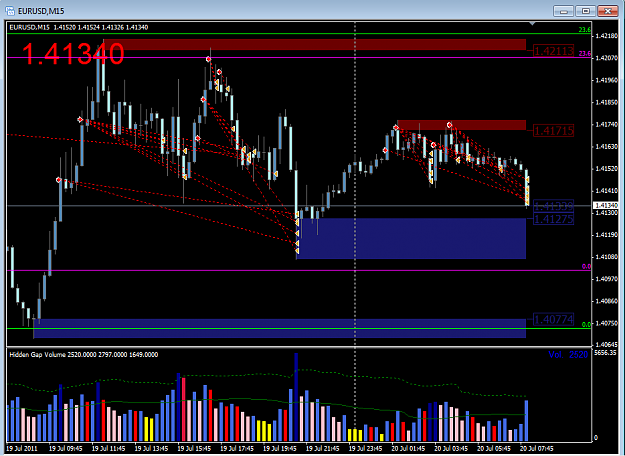This screenshot has height=456, width=625.
Task: Click the green 23.6 Fibonacci level label
Action: pyautogui.click(x=585, y=30)
